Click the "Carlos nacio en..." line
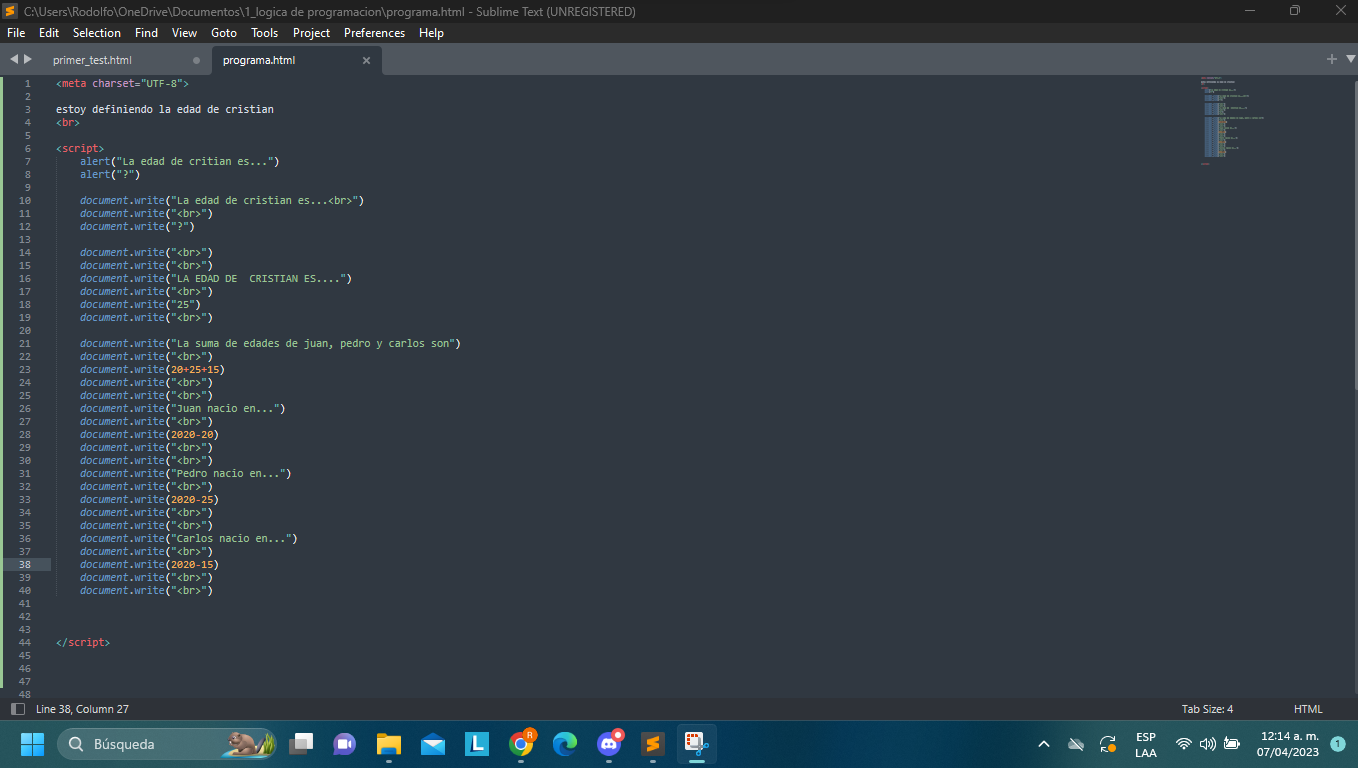This screenshot has height=768, width=1358. [x=189, y=538]
